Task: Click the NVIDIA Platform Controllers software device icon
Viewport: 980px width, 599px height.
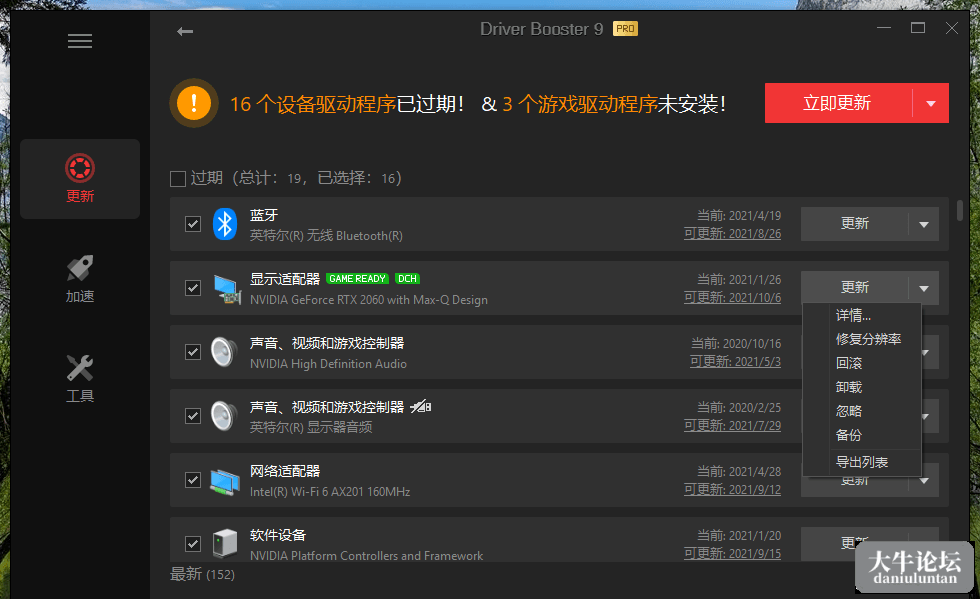Action: point(225,543)
